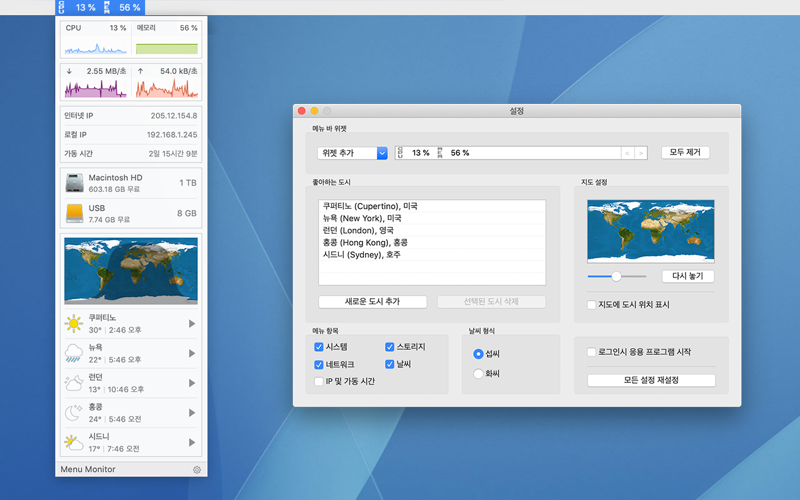Click the CPU widget in the settings widget strip
This screenshot has height=500, width=800.
(x=414, y=153)
